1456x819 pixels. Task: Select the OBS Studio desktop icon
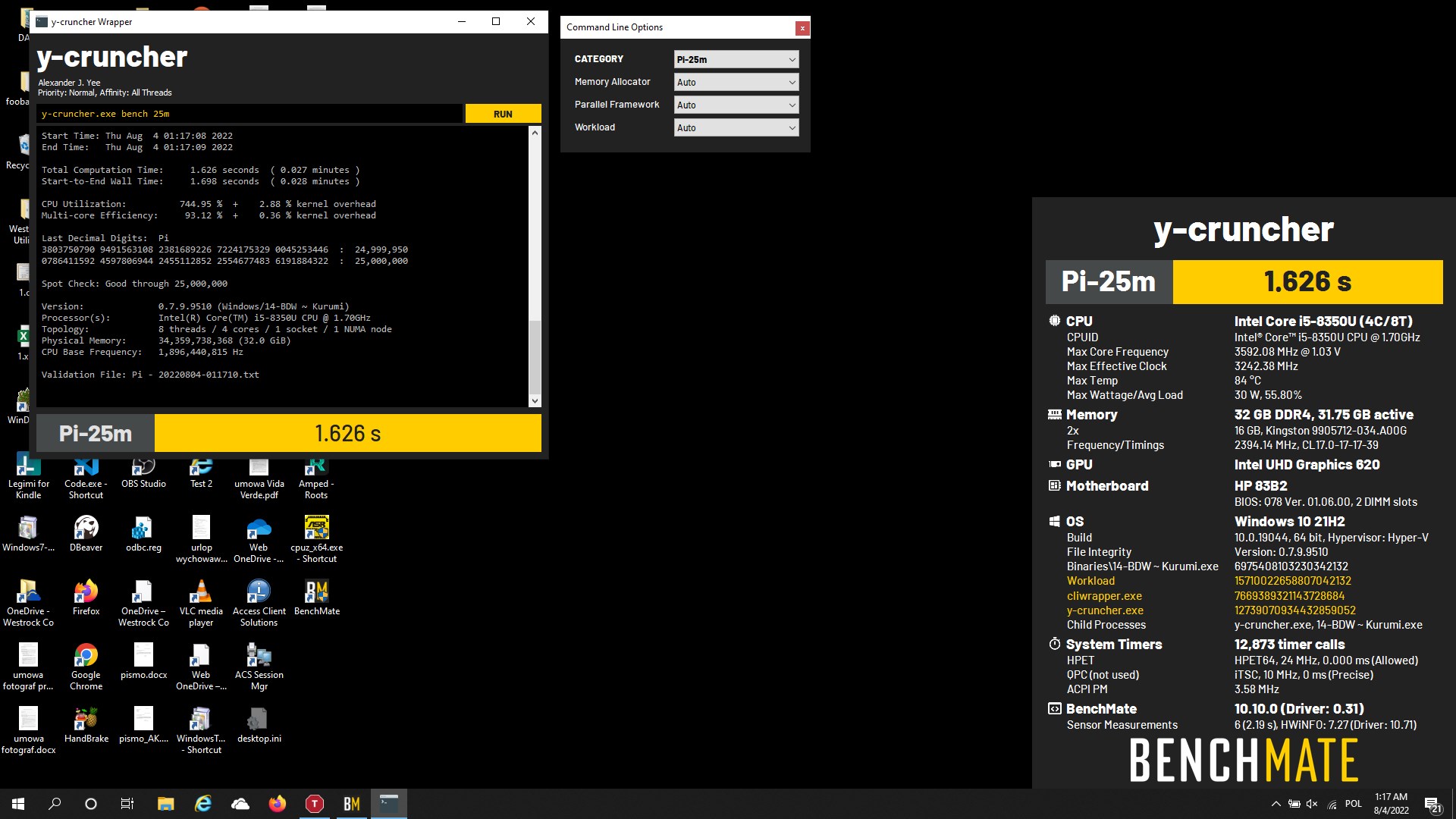[143, 470]
